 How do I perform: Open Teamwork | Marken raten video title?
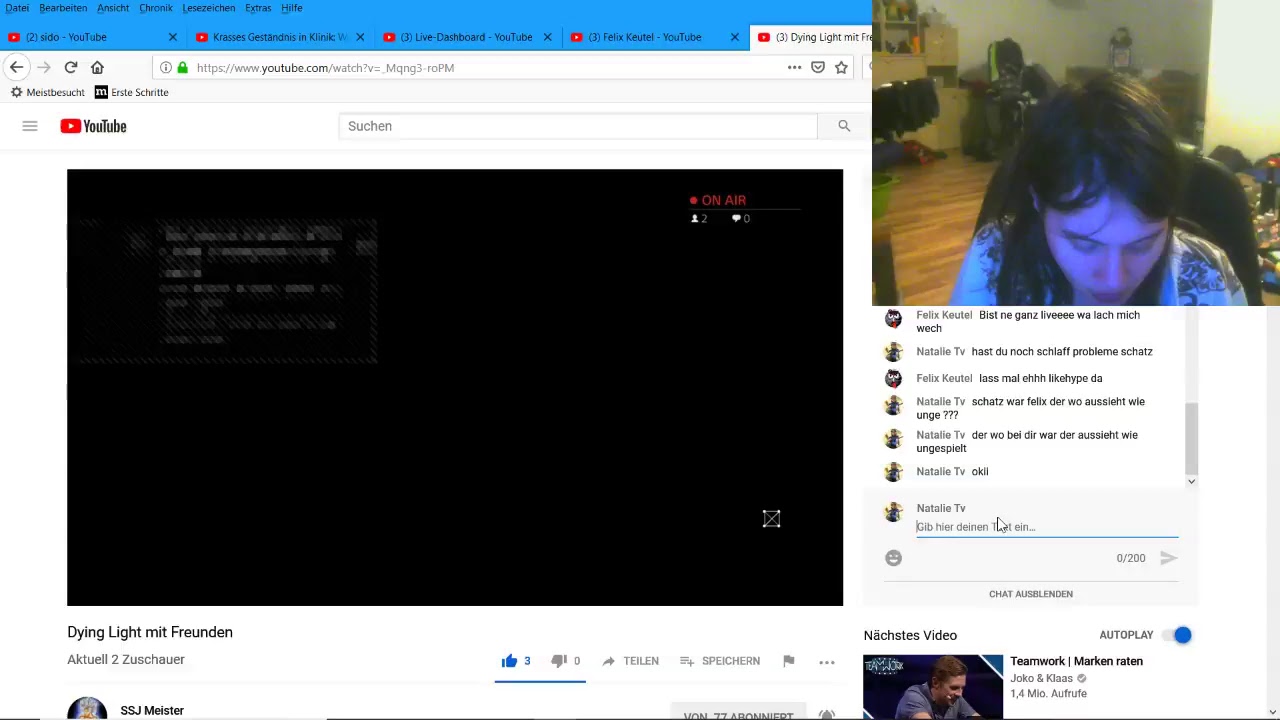pyautogui.click(x=1076, y=661)
